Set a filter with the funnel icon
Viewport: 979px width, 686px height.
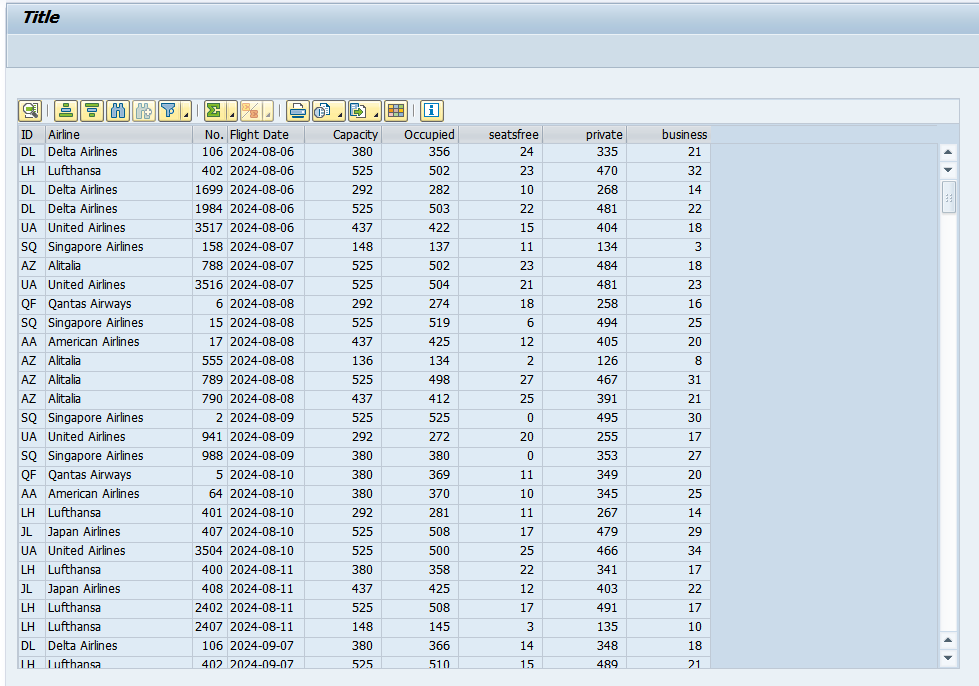click(169, 111)
